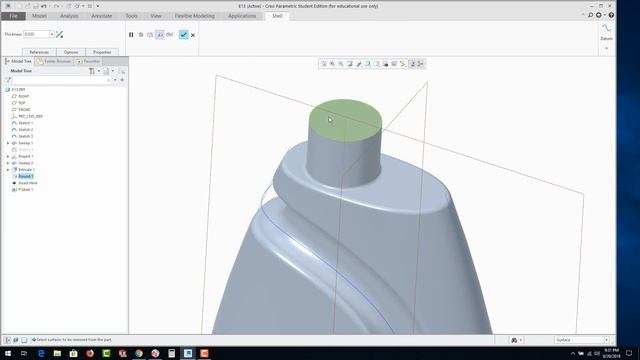Click the Help icon in title area
Screen dimensions: 640x360
pos(611,15)
